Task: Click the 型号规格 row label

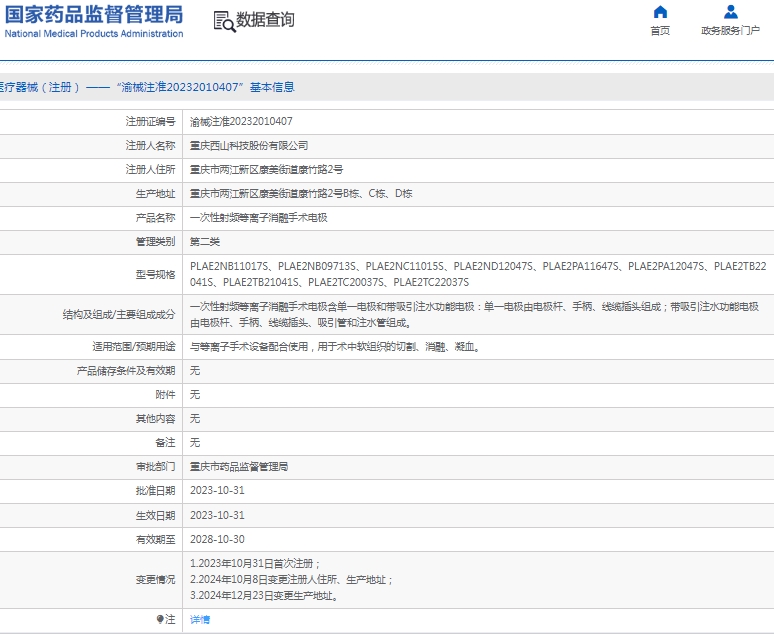Action: [155, 275]
